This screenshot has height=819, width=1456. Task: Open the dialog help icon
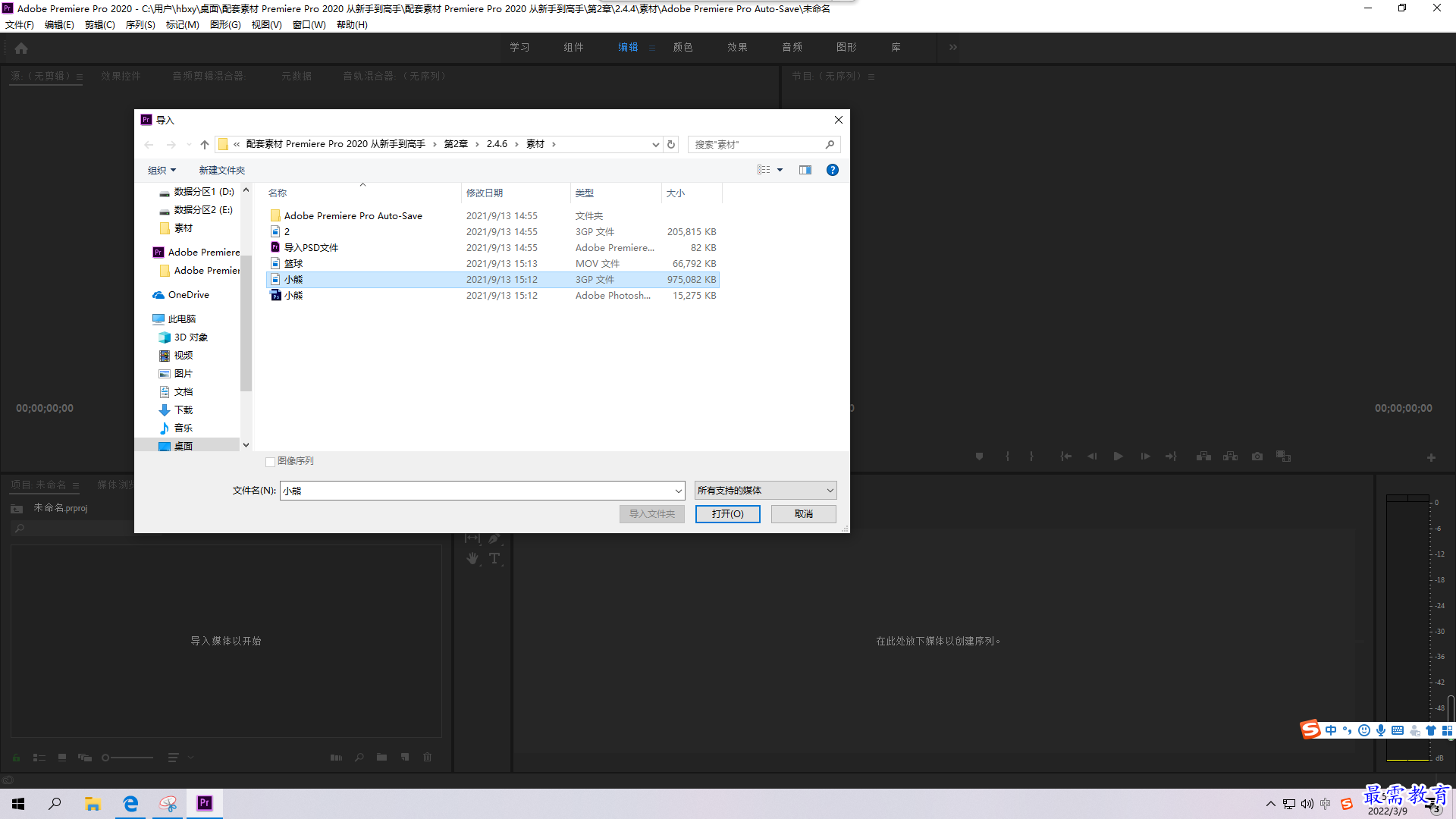833,170
